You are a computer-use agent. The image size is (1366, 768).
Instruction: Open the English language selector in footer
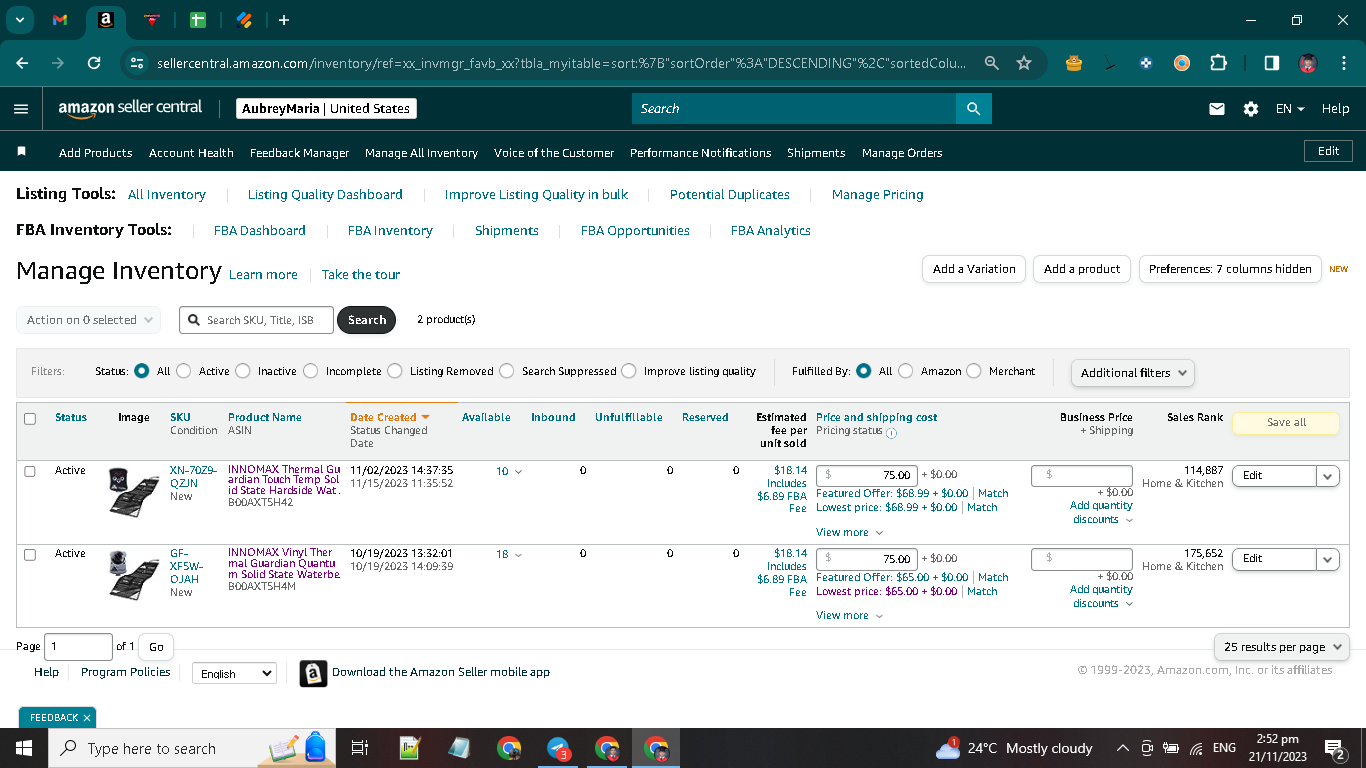click(x=234, y=673)
